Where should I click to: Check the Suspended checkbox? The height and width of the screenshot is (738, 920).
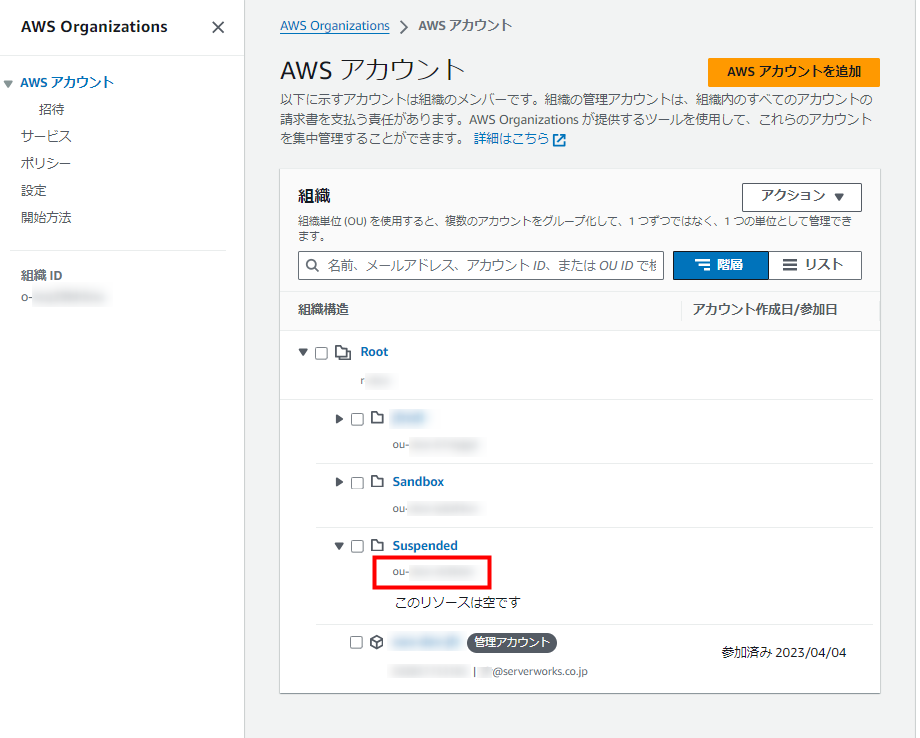[x=357, y=546]
